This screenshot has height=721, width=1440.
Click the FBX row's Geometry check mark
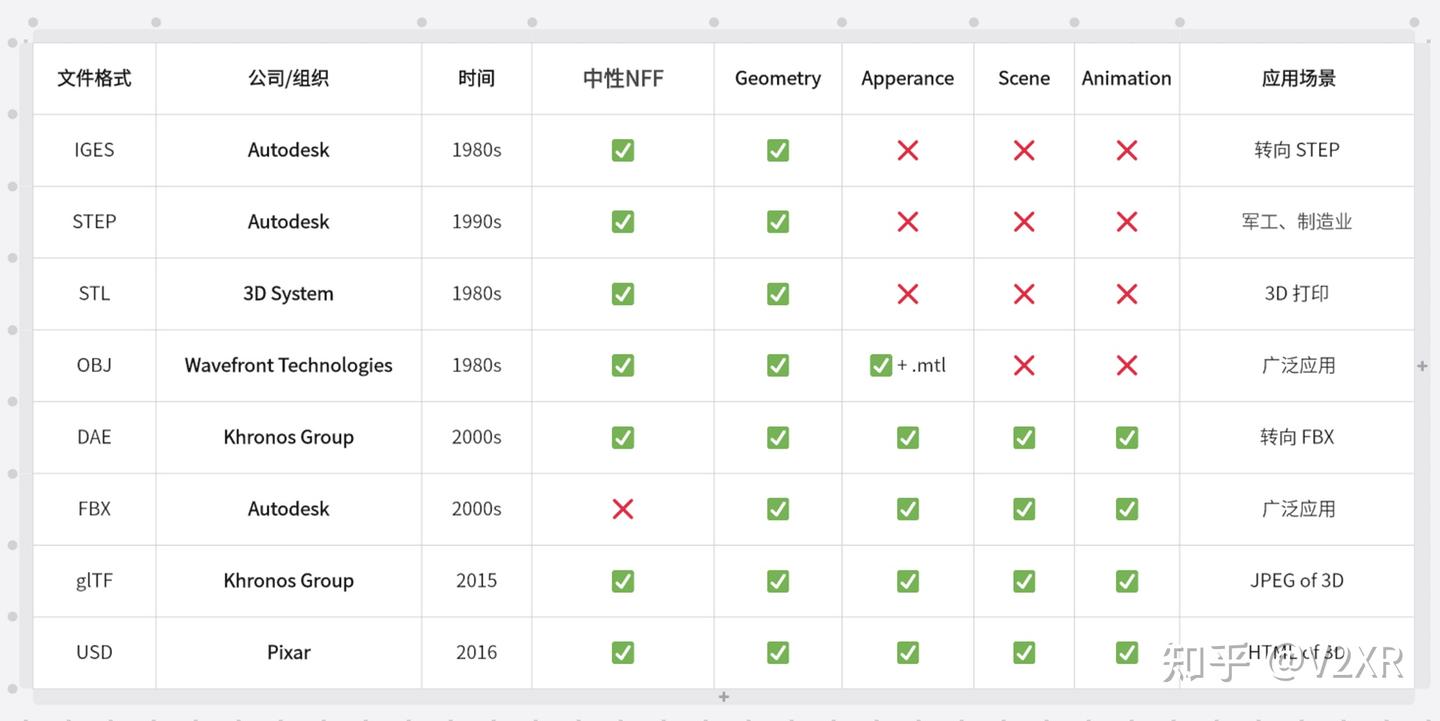778,509
